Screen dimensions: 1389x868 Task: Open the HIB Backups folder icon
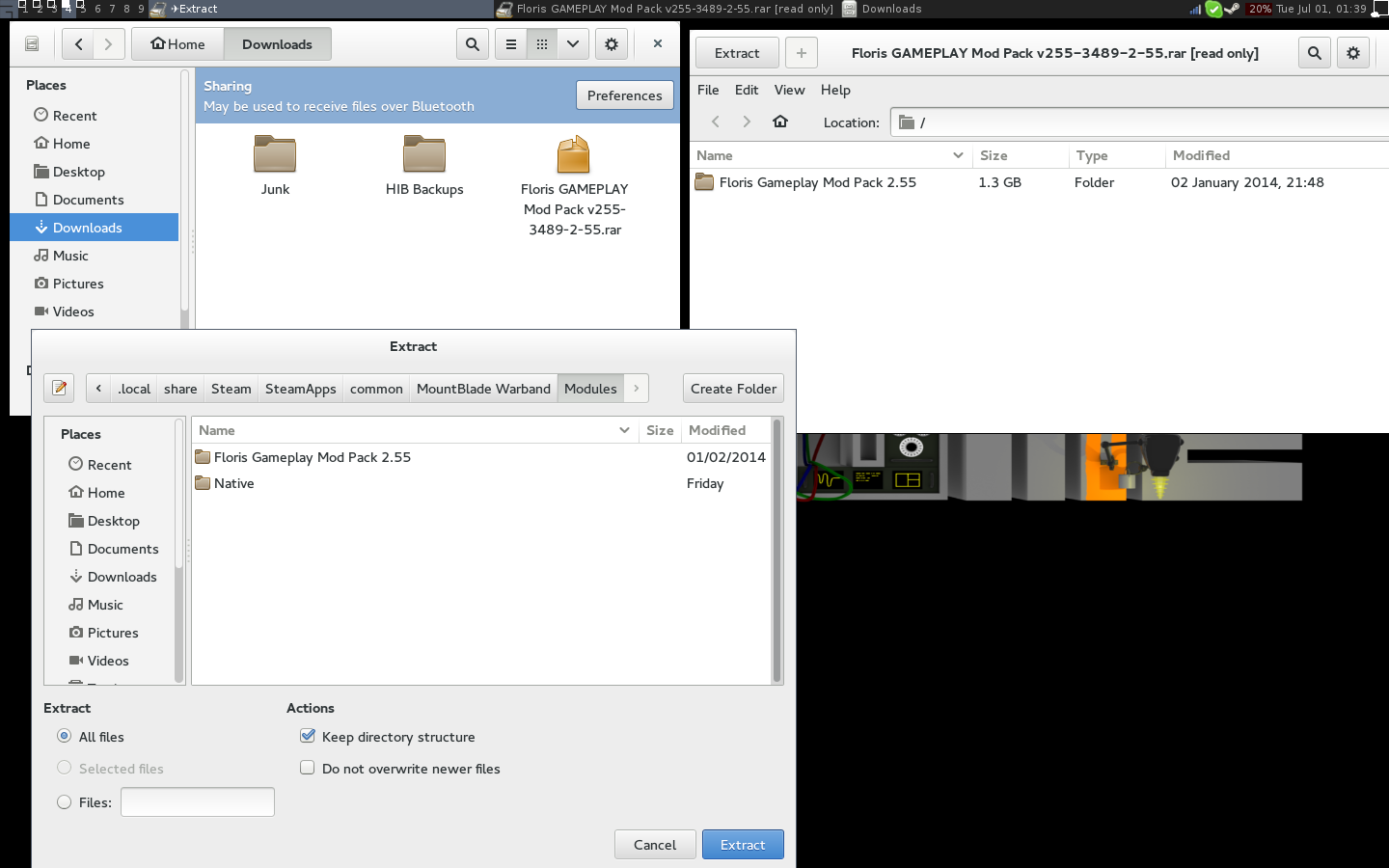tap(424, 154)
